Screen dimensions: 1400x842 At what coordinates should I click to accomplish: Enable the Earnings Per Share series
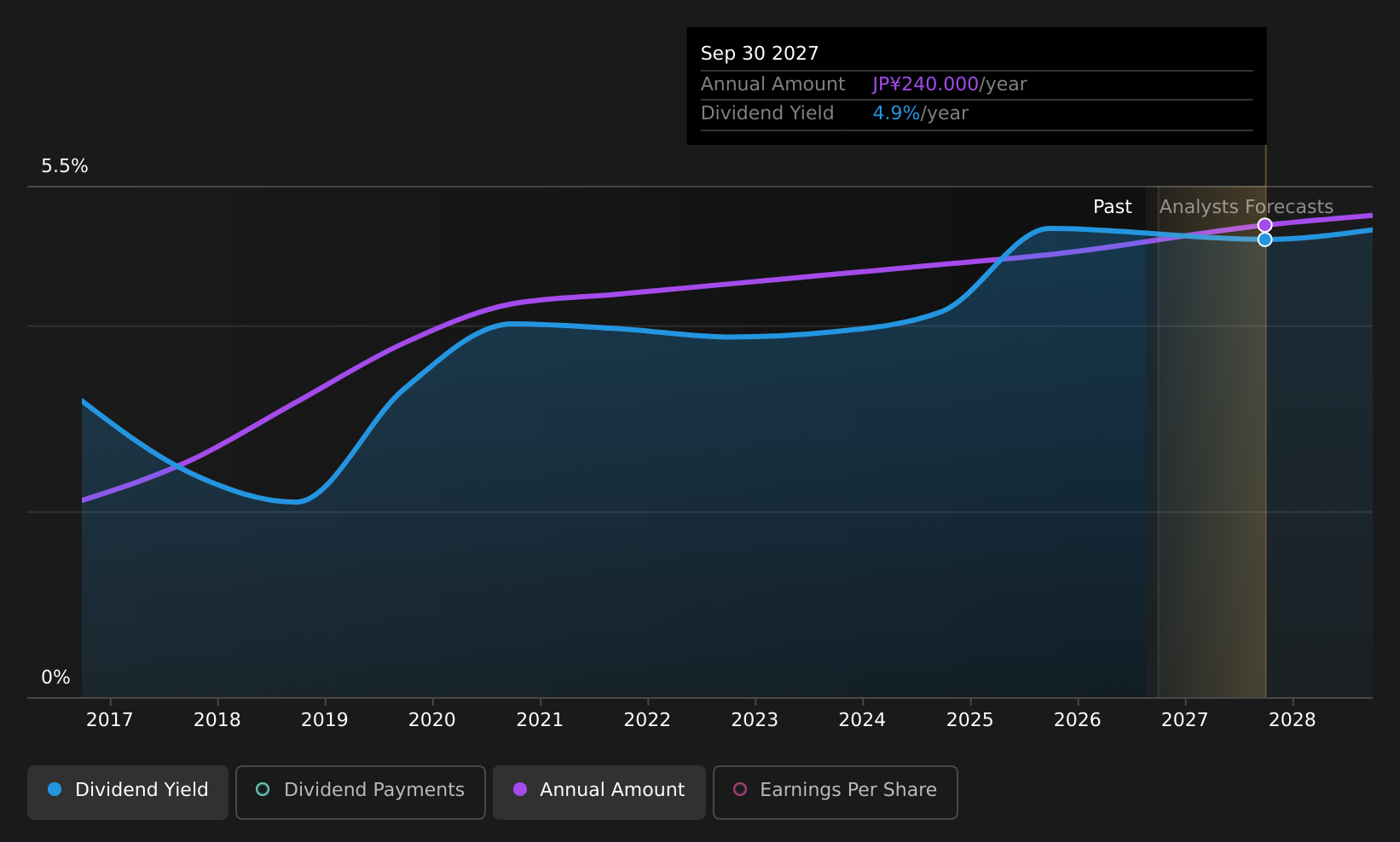(x=835, y=792)
